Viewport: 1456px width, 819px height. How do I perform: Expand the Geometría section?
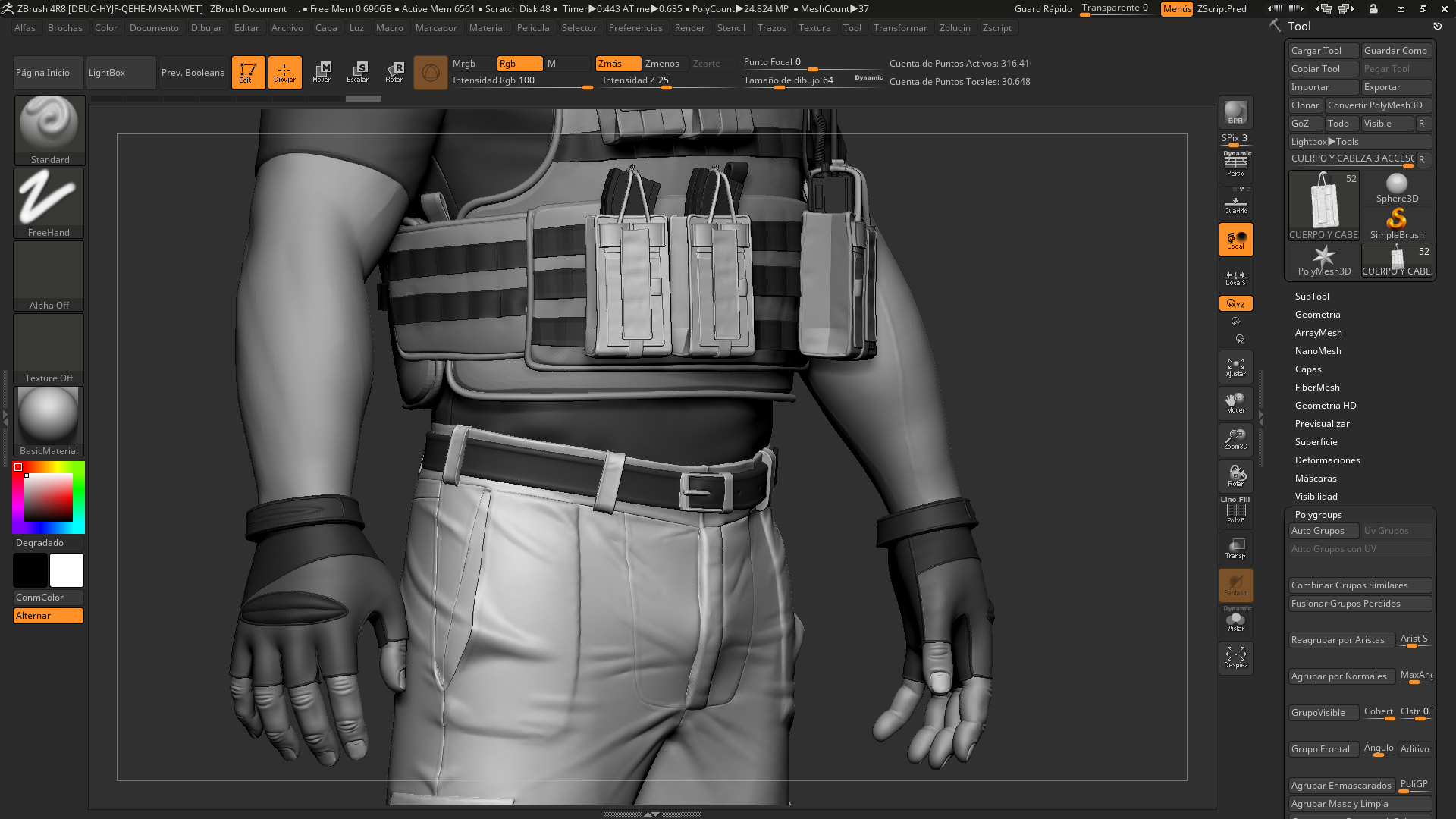click(1317, 314)
